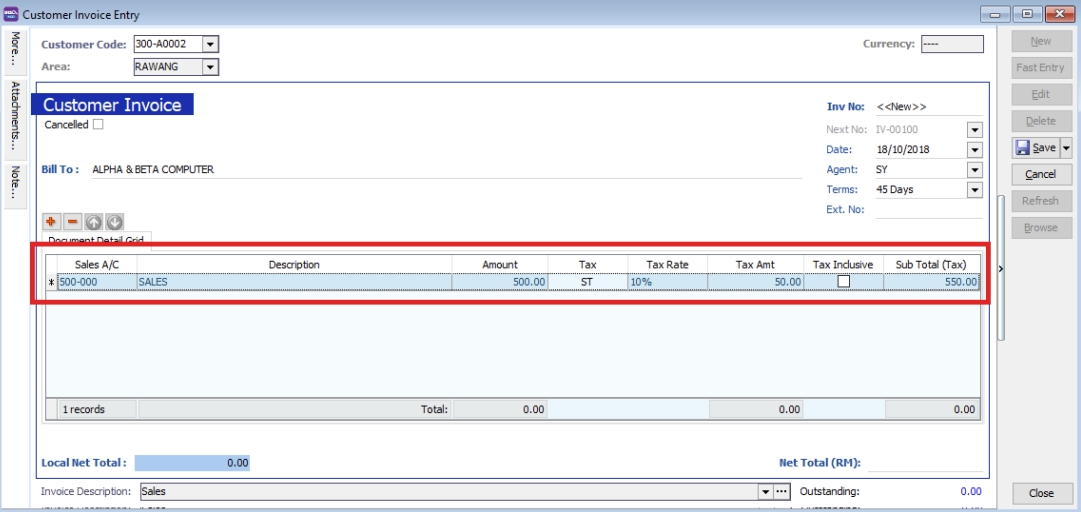Click Tax Amt cell 50.00
Viewport: 1081px width, 512px height.
756,282
